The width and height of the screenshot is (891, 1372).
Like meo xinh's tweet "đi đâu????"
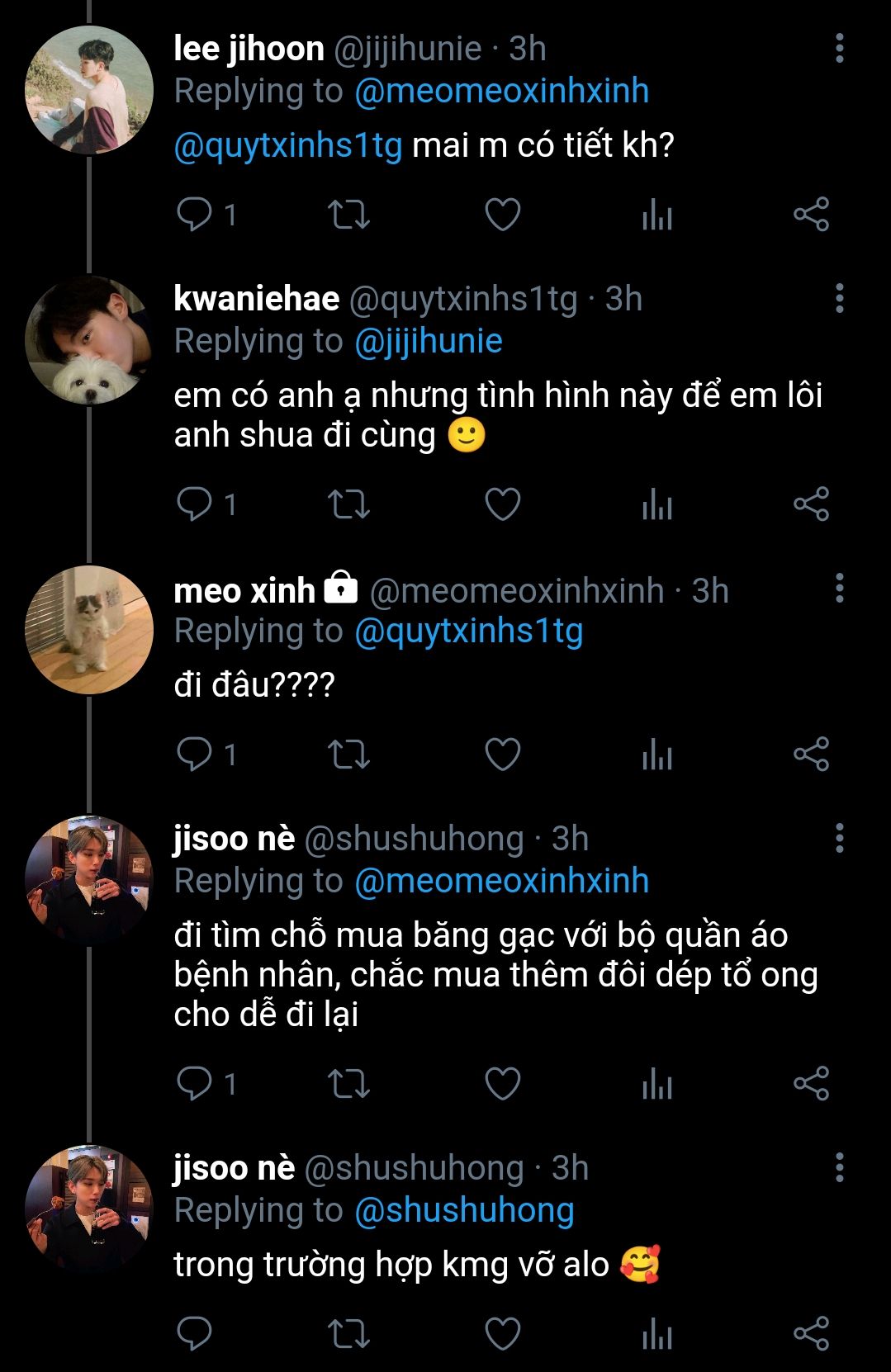coord(502,755)
